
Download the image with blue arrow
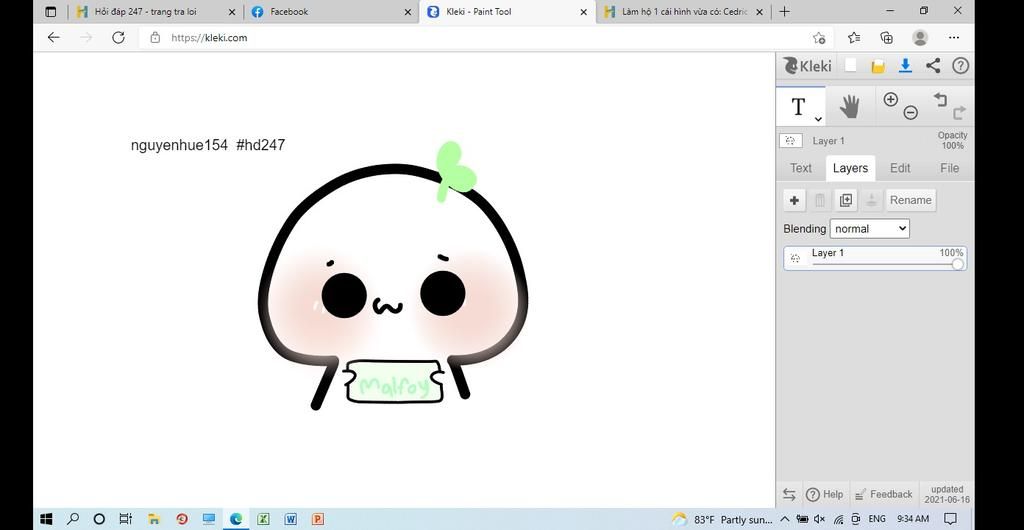[x=905, y=65]
